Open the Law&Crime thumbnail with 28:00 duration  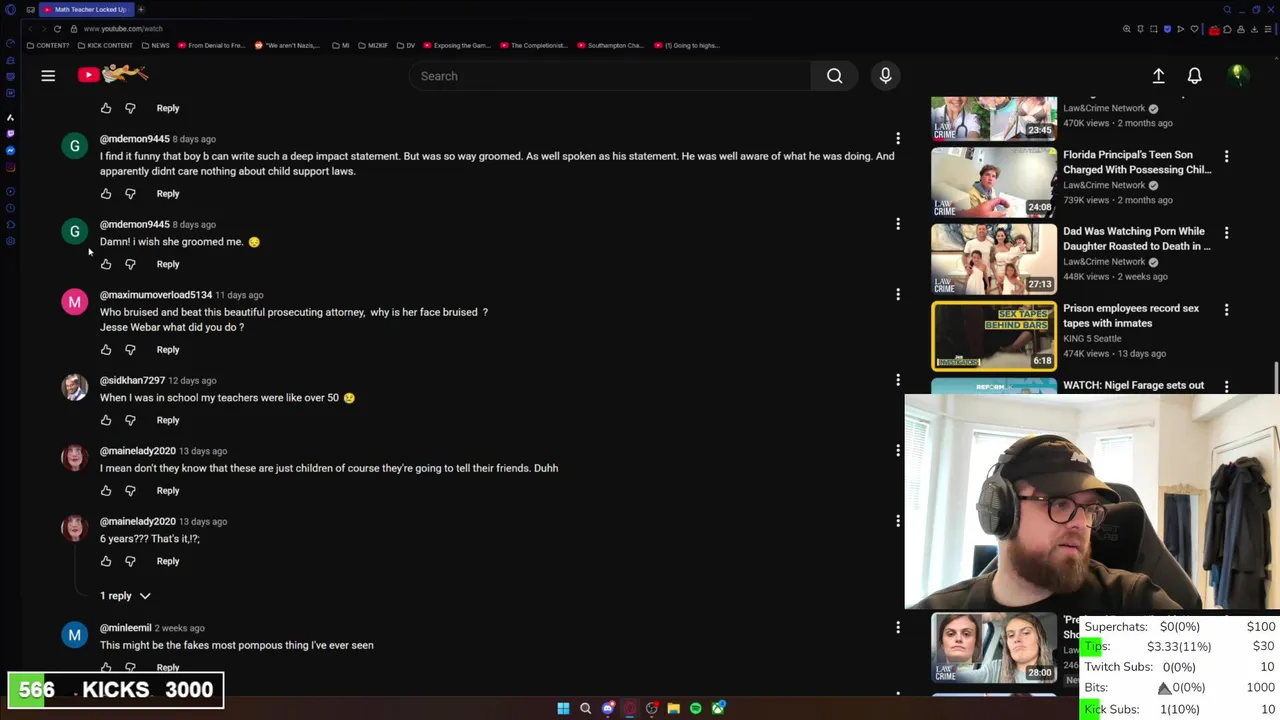click(x=993, y=648)
